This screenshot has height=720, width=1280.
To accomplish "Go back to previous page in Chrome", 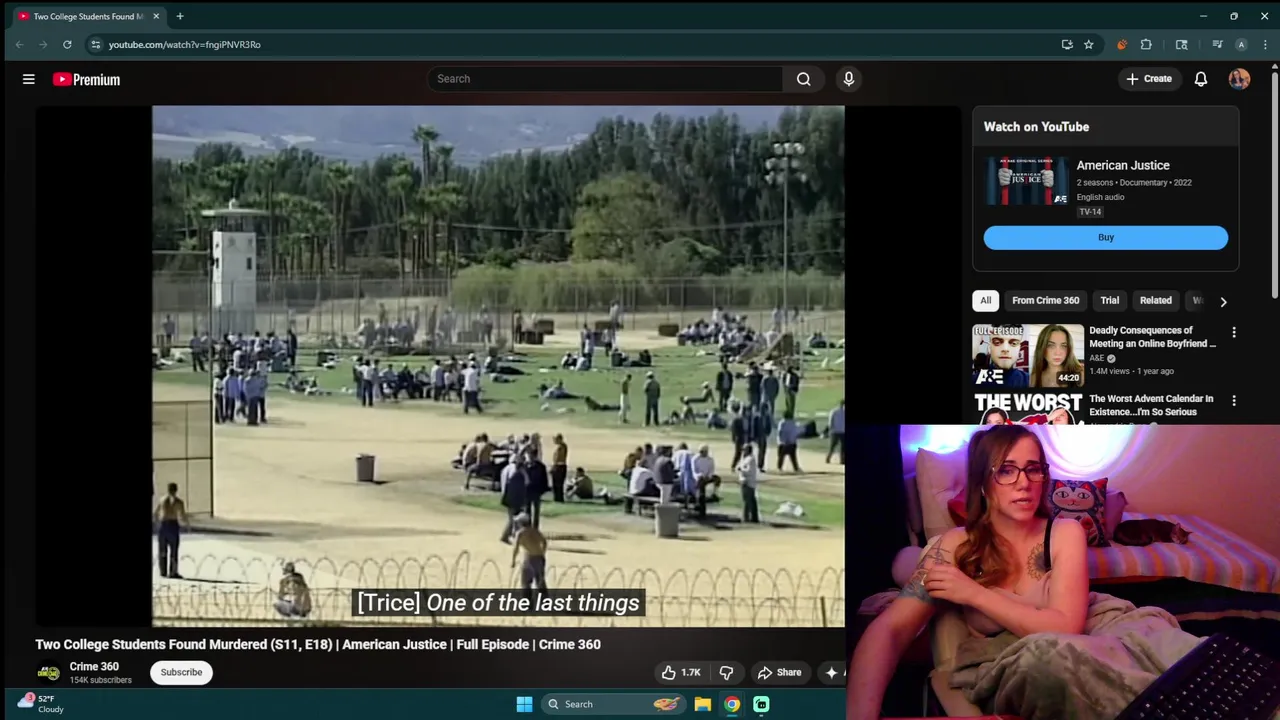I will click(x=19, y=44).
